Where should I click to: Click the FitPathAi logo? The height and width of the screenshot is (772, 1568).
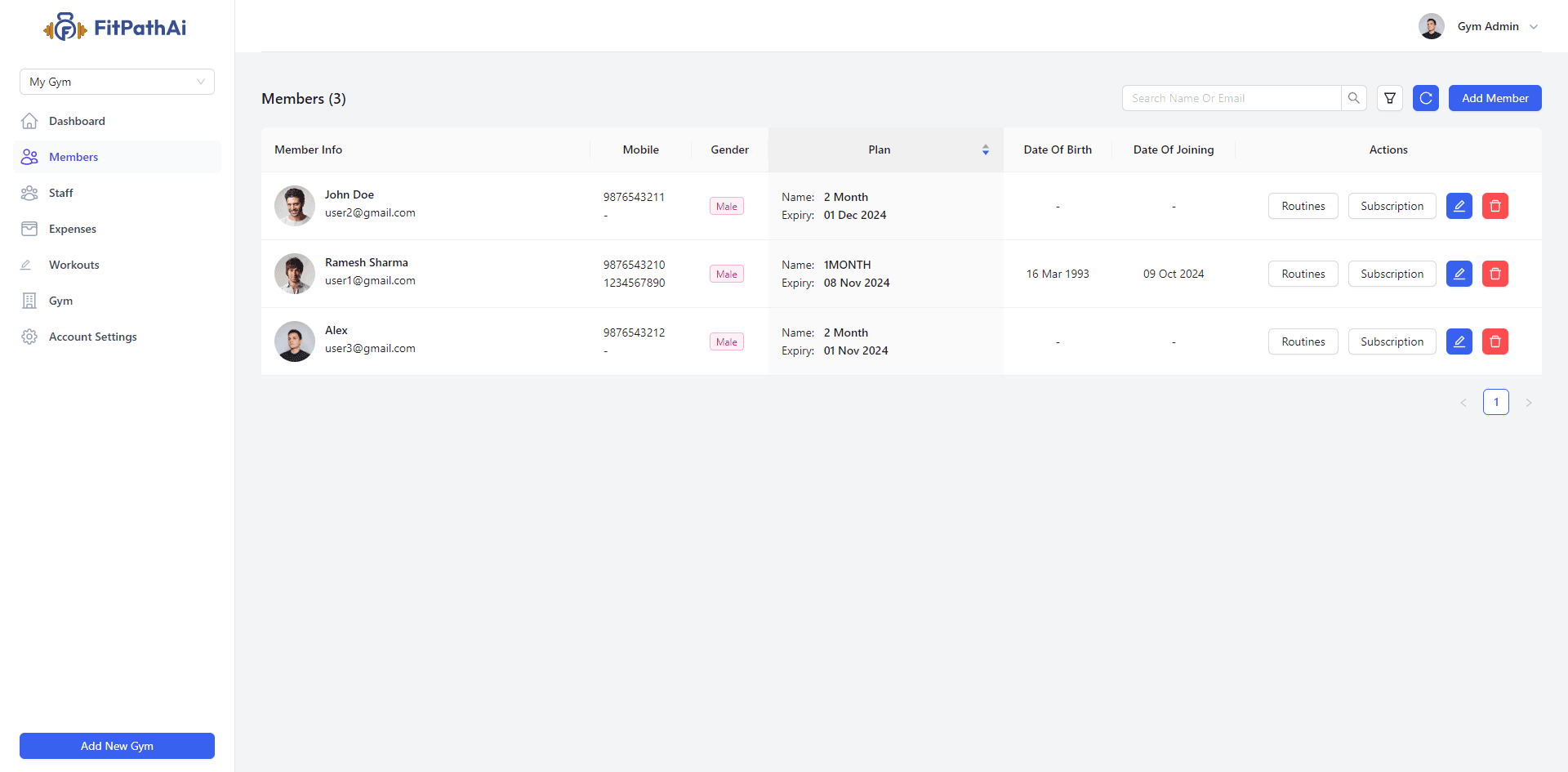tap(115, 28)
